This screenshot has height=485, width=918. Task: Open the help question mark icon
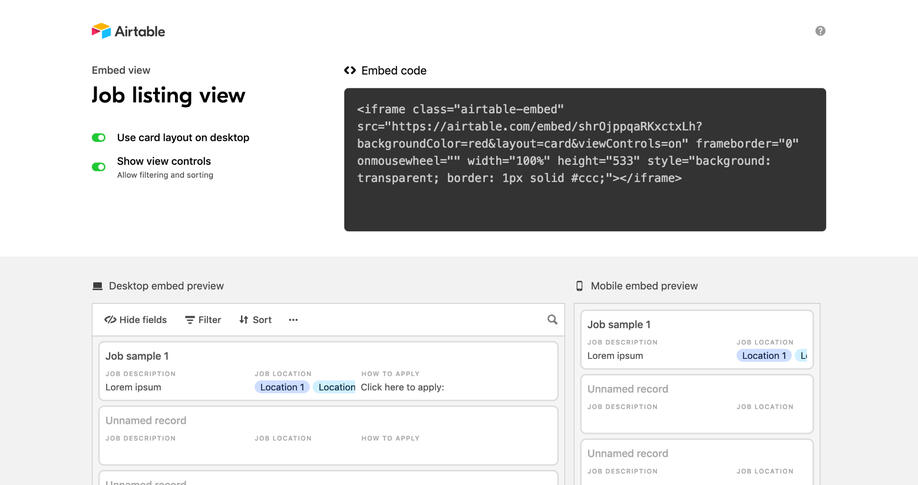(x=820, y=31)
